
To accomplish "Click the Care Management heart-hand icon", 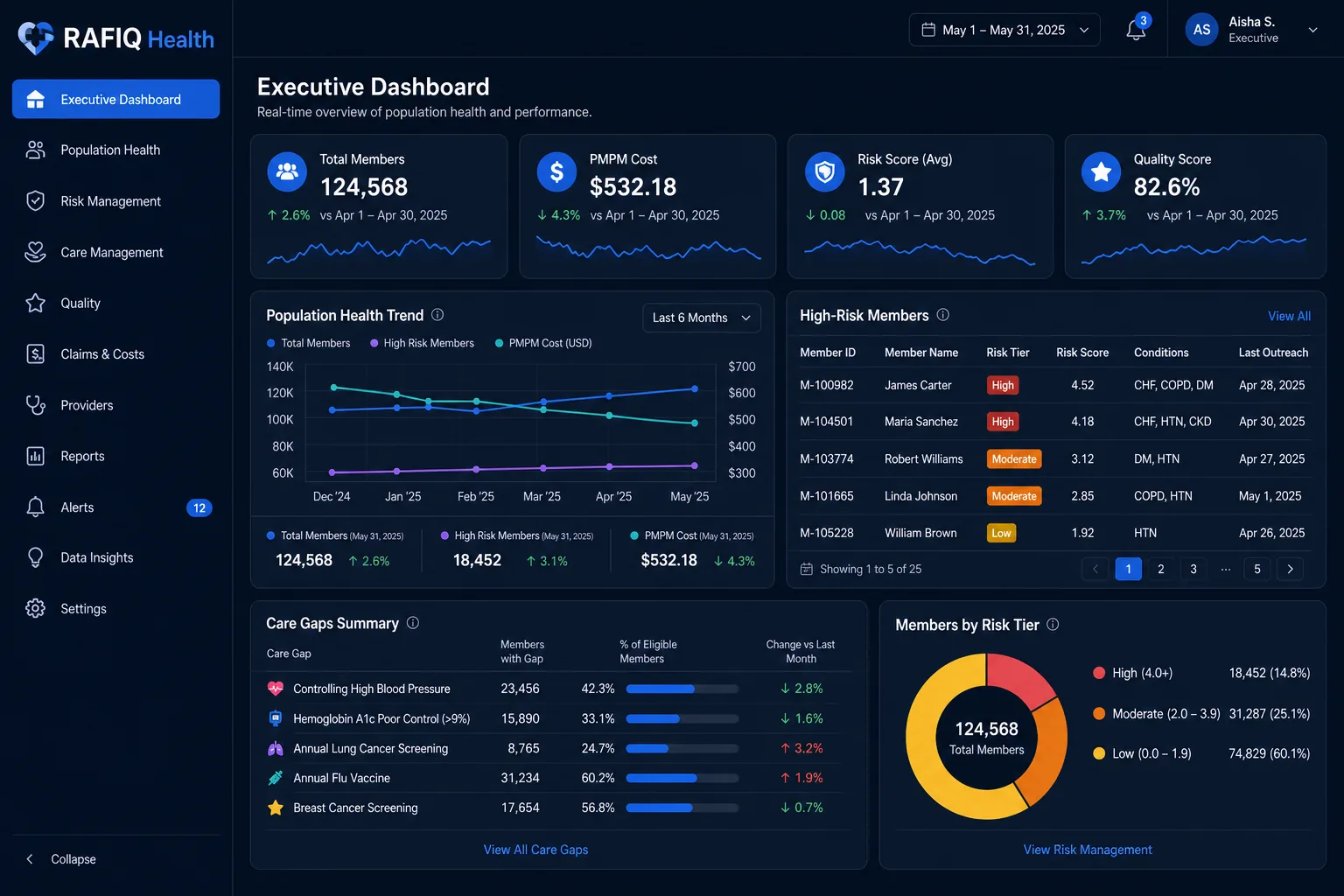I will click(35, 252).
